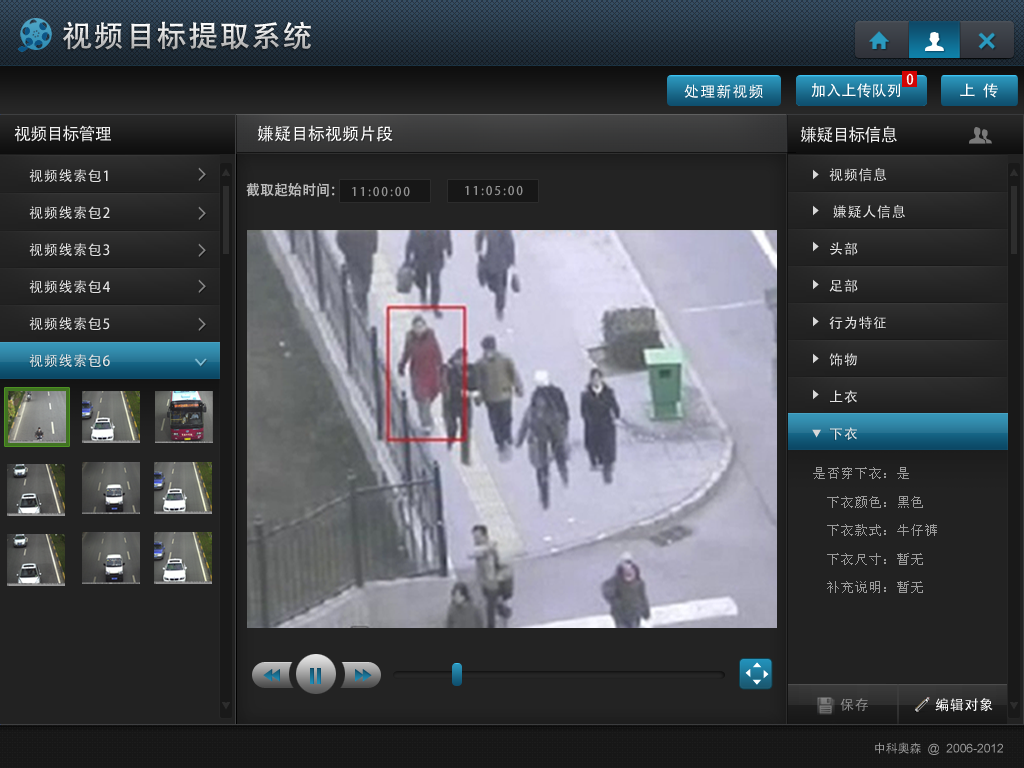Collapse 视频线索包6

tap(110, 360)
